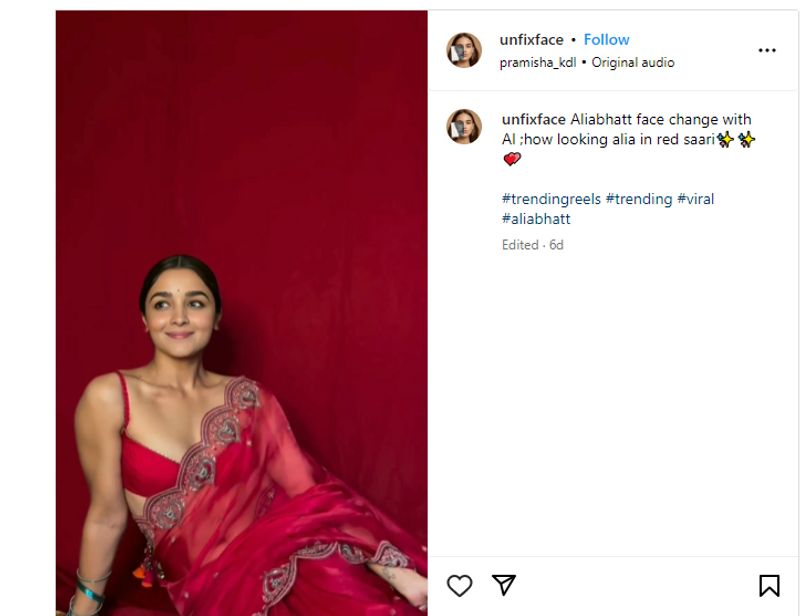Open the unfixface username in the header
The image size is (800, 616).
pyautogui.click(x=532, y=40)
